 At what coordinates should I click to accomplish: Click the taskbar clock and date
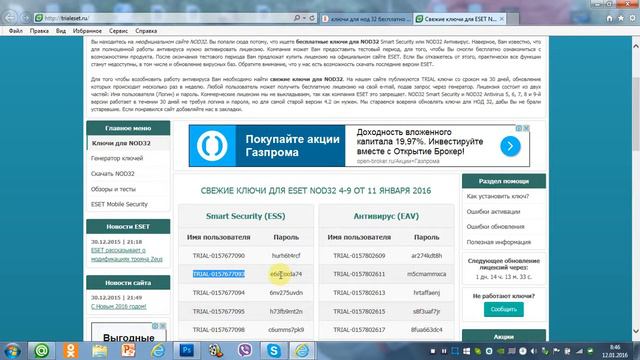pyautogui.click(x=615, y=351)
